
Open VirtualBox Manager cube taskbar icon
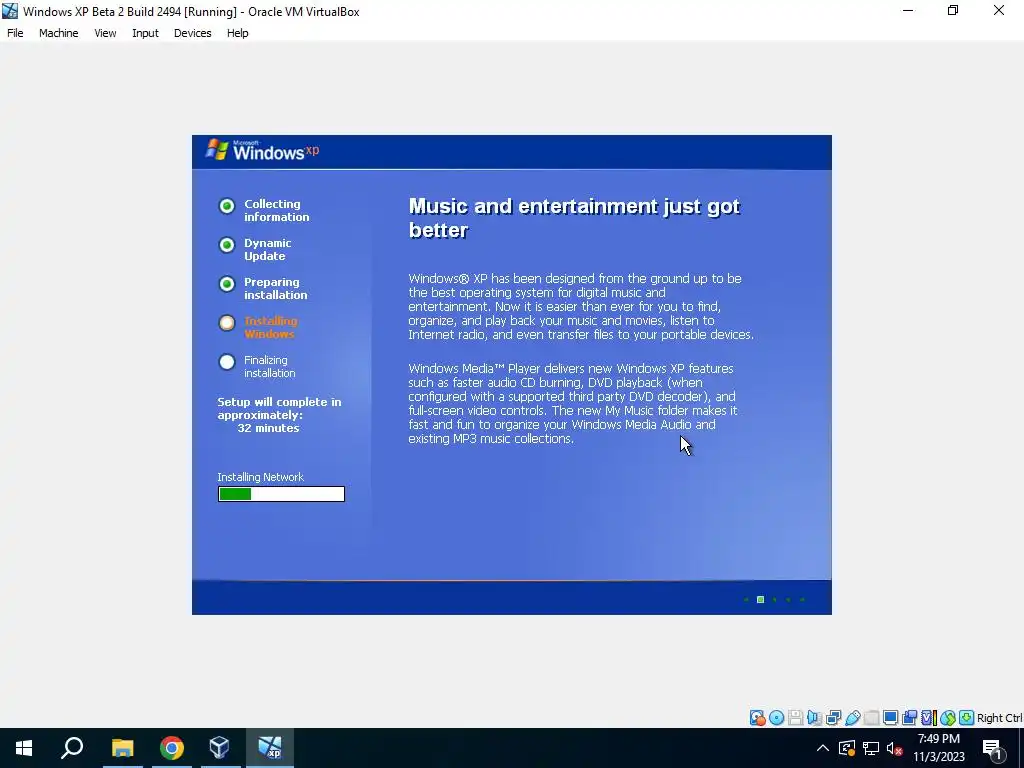(x=220, y=748)
